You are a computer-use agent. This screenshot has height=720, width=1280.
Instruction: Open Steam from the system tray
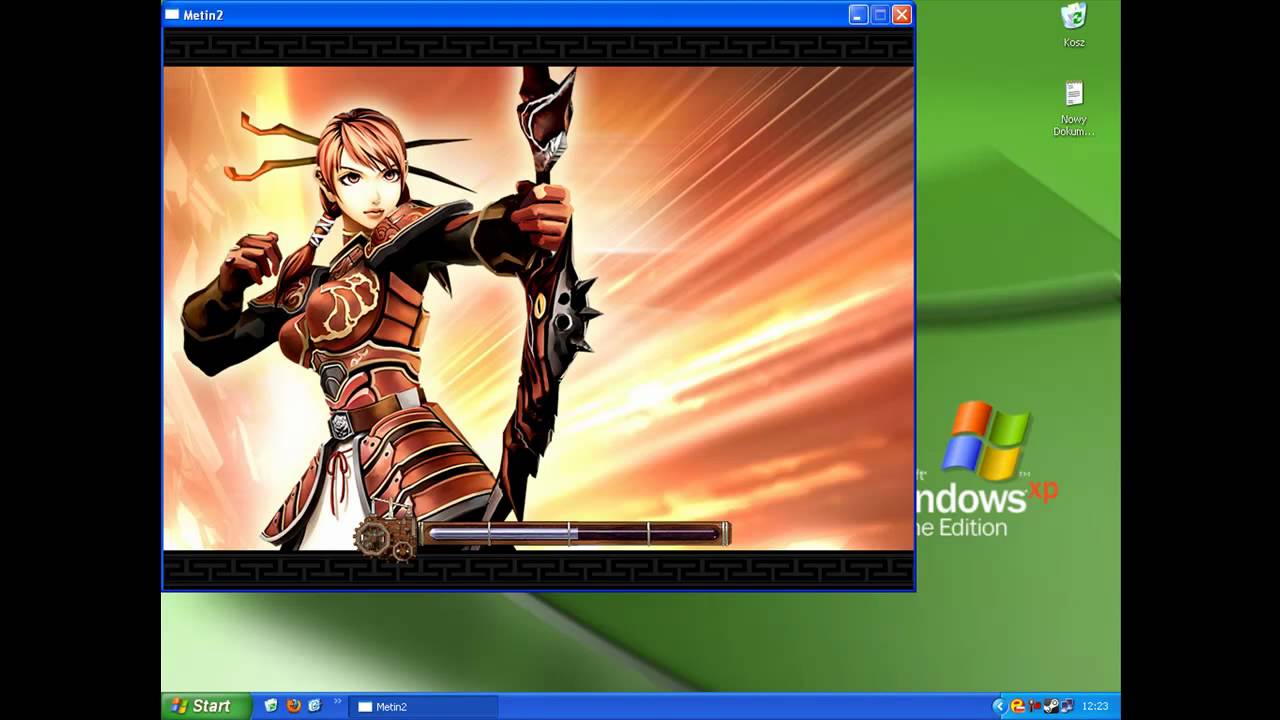pyautogui.click(x=1051, y=706)
